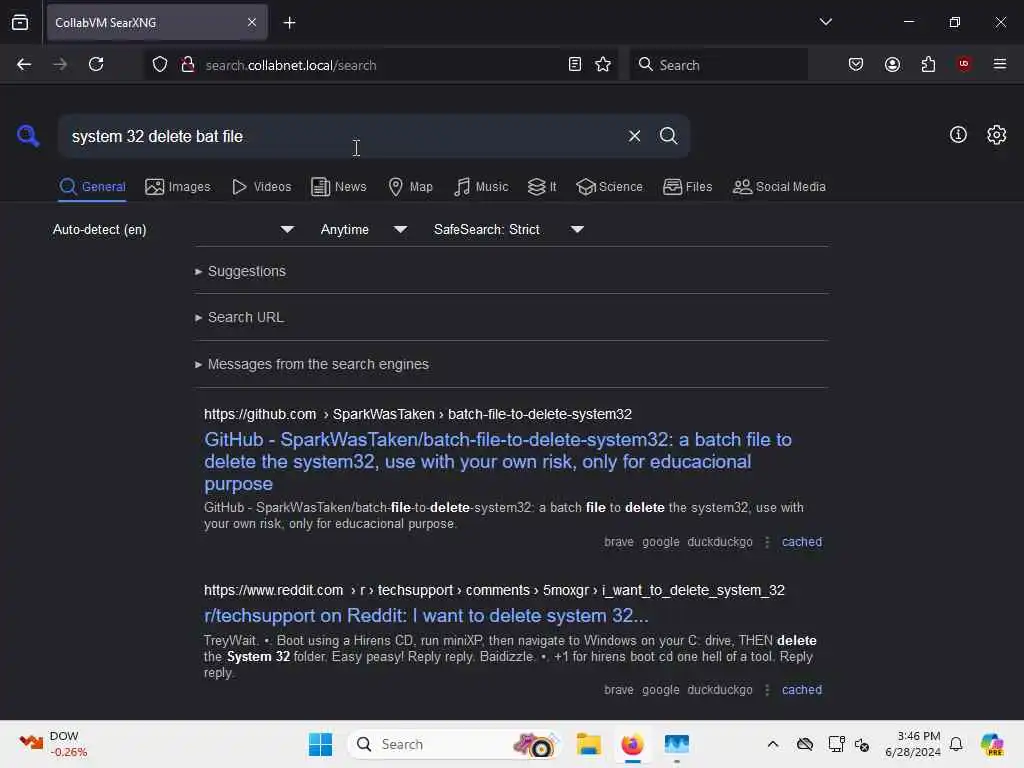This screenshot has height=768, width=1024.
Task: Open the Copilot preview icon
Action: [992, 744]
